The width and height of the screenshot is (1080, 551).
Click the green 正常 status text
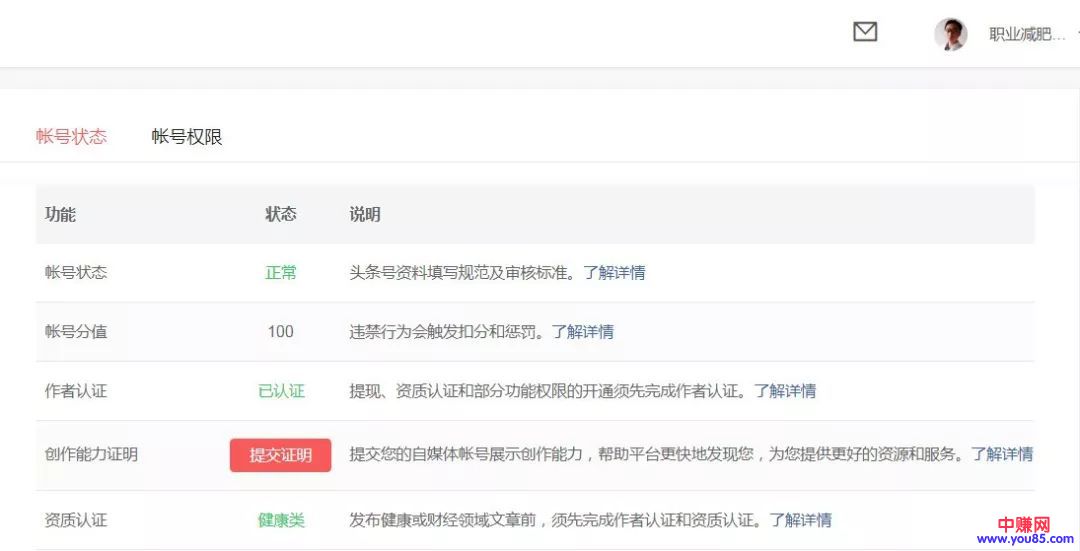281,273
